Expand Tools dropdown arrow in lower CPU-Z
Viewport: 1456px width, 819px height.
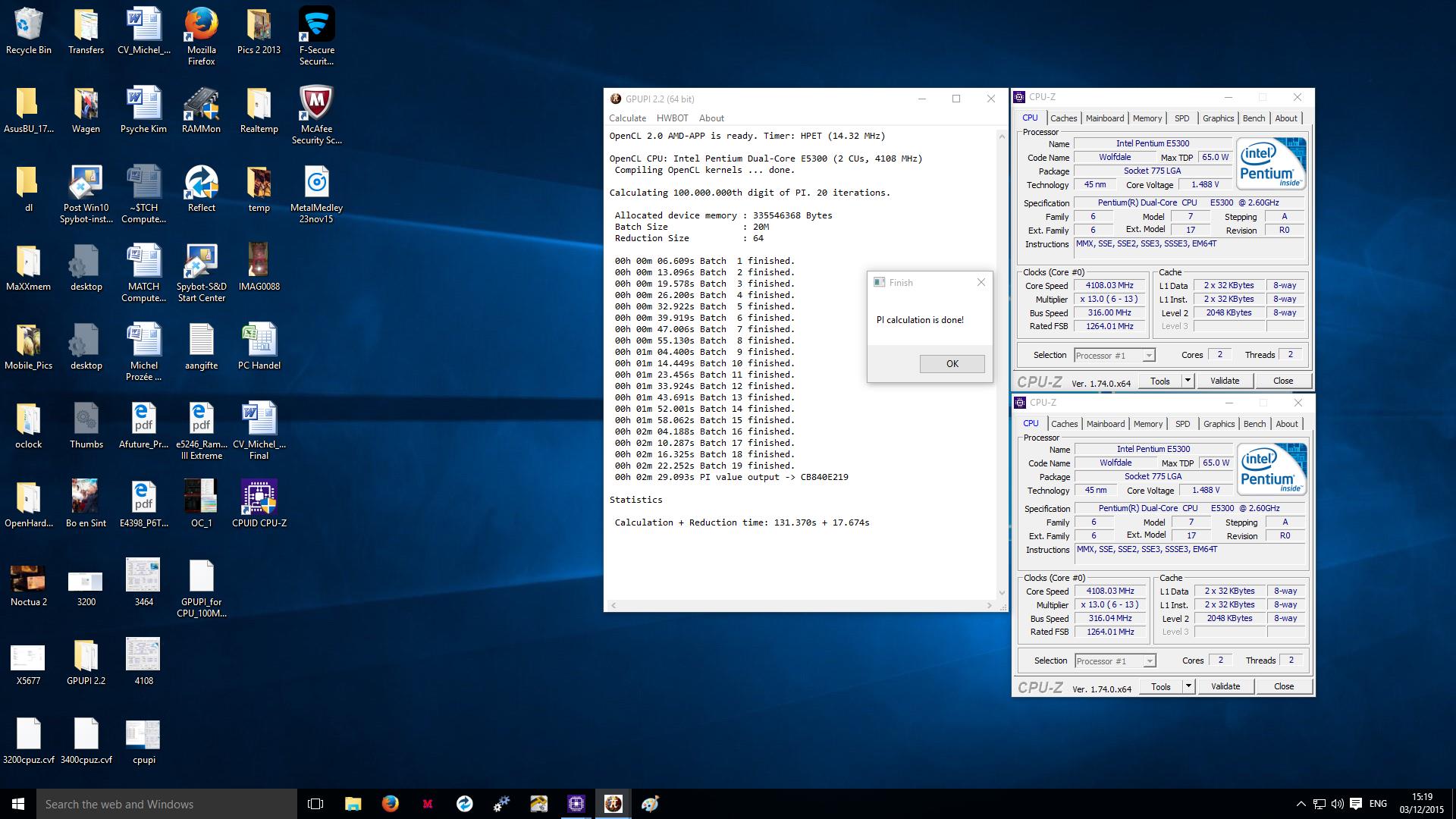tap(1188, 686)
